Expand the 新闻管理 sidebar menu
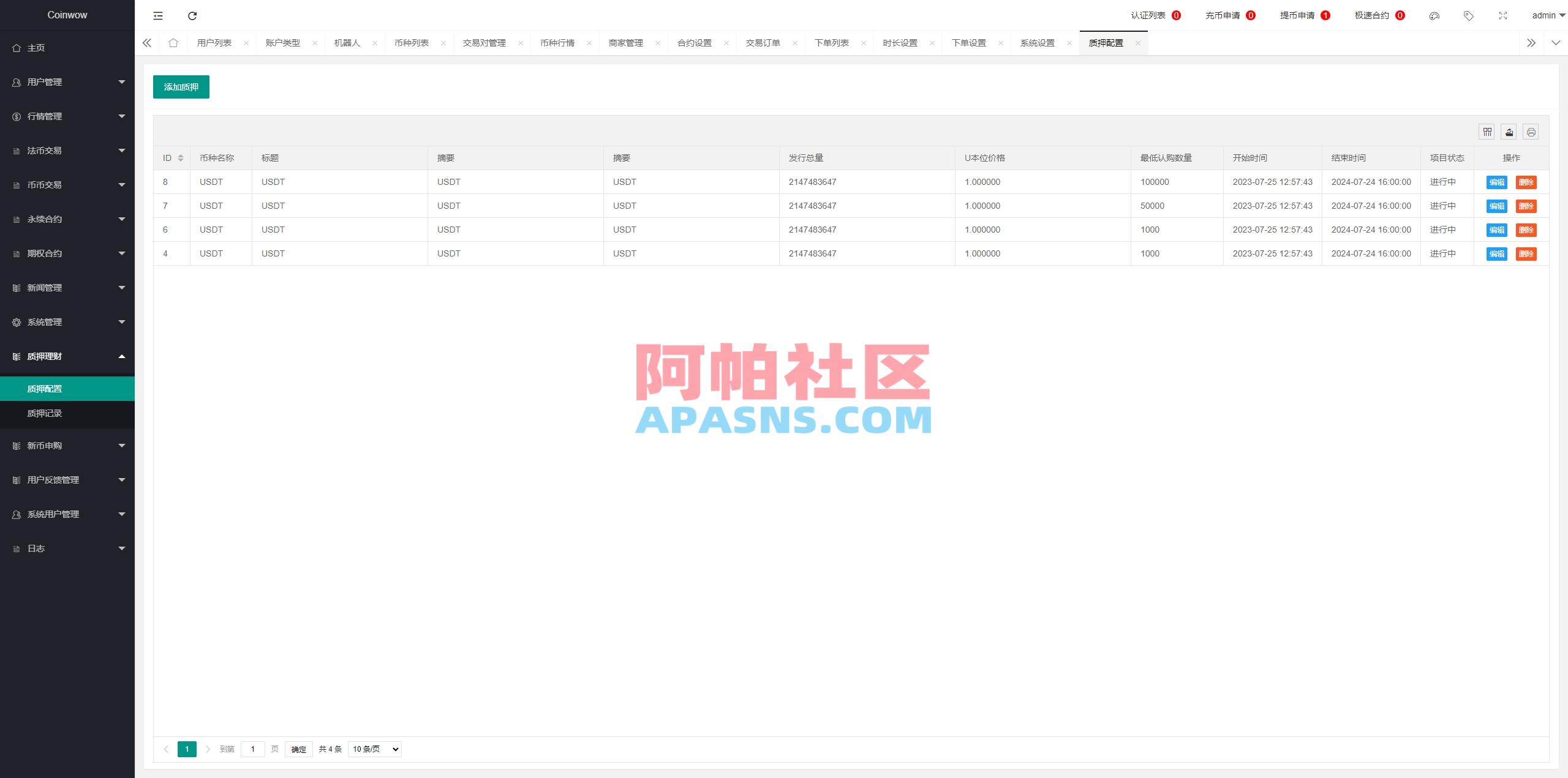Viewport: 1568px width, 778px height. point(67,288)
